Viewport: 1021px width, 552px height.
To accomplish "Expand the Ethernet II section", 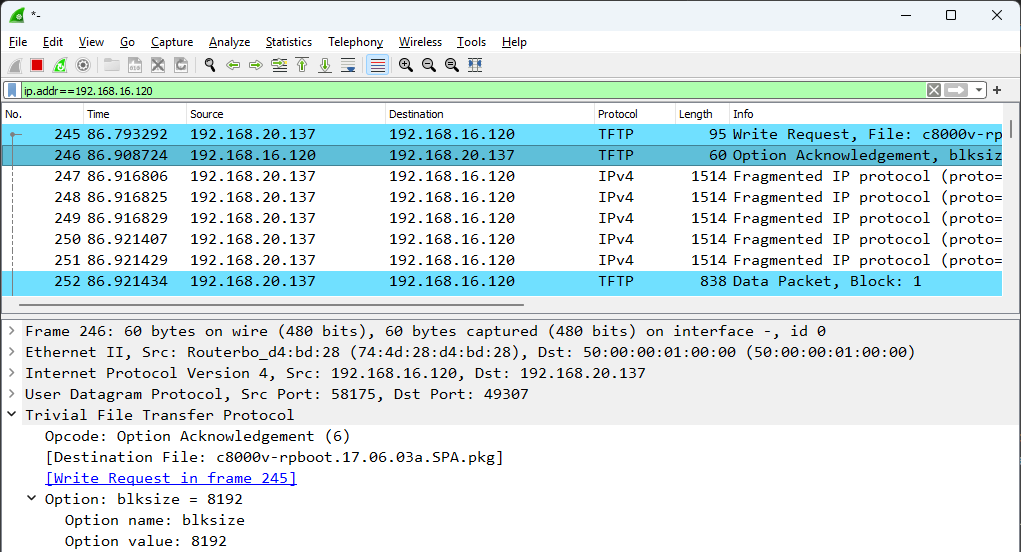I will [x=12, y=352].
